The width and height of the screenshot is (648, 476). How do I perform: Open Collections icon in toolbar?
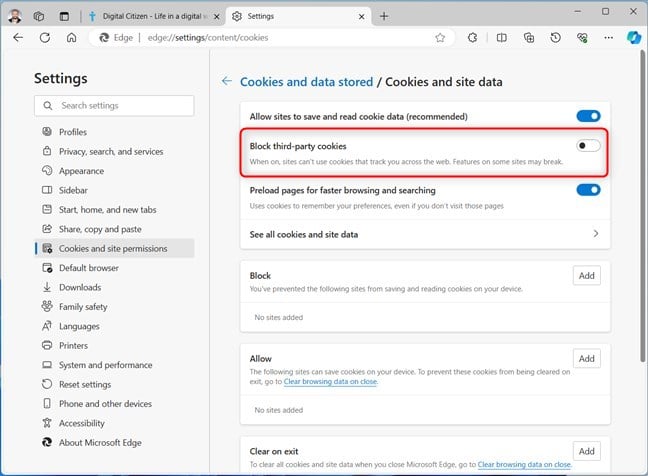point(529,38)
